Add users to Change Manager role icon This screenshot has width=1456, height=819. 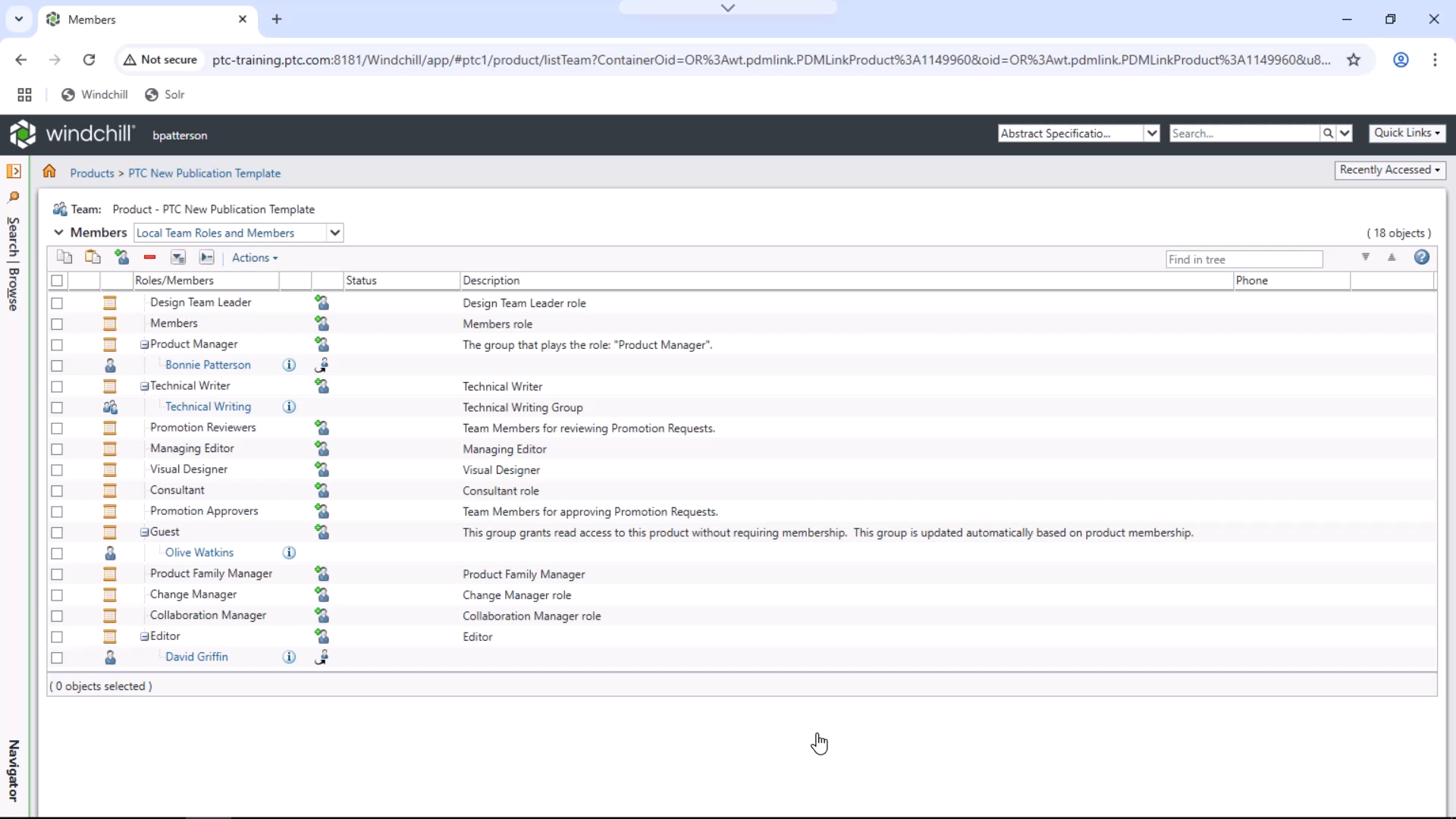[x=322, y=595]
